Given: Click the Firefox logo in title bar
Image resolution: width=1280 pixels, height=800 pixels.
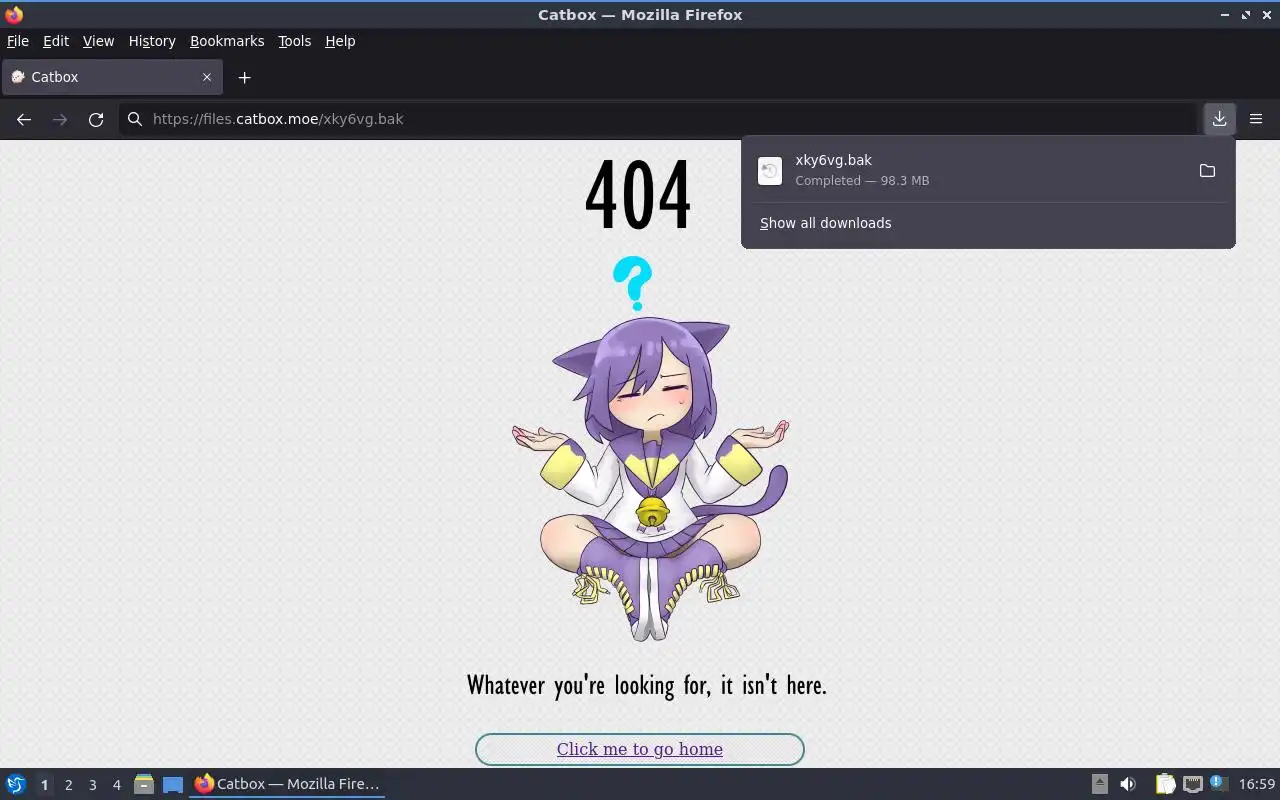Looking at the screenshot, I should click(x=13, y=15).
